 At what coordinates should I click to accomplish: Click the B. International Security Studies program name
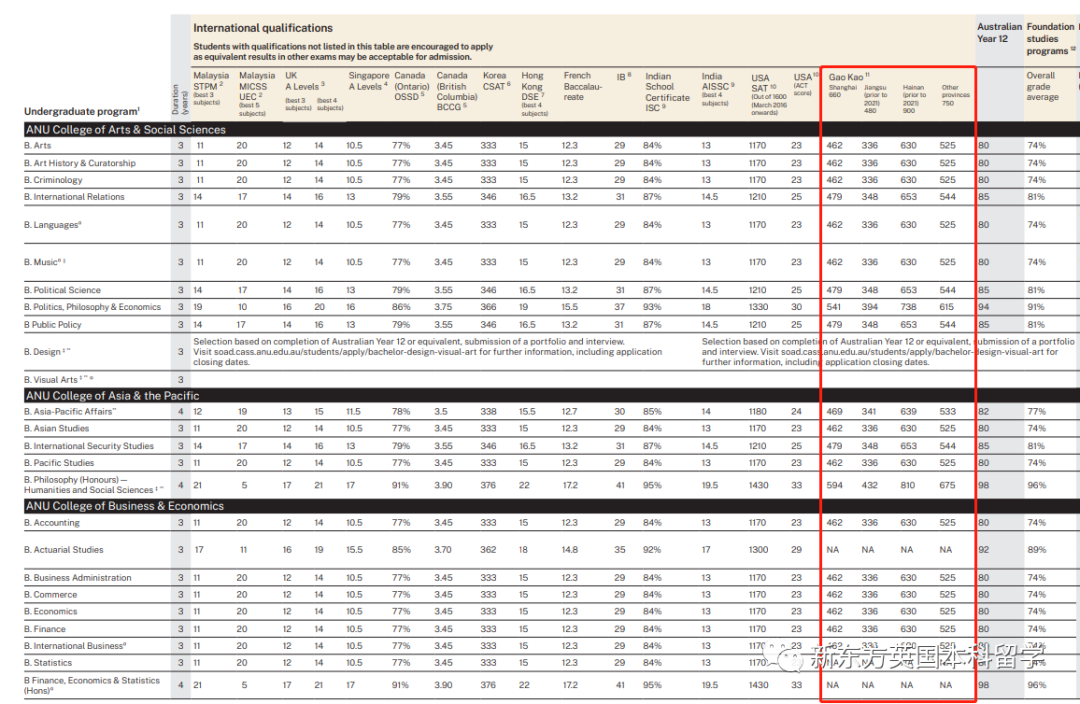point(89,446)
